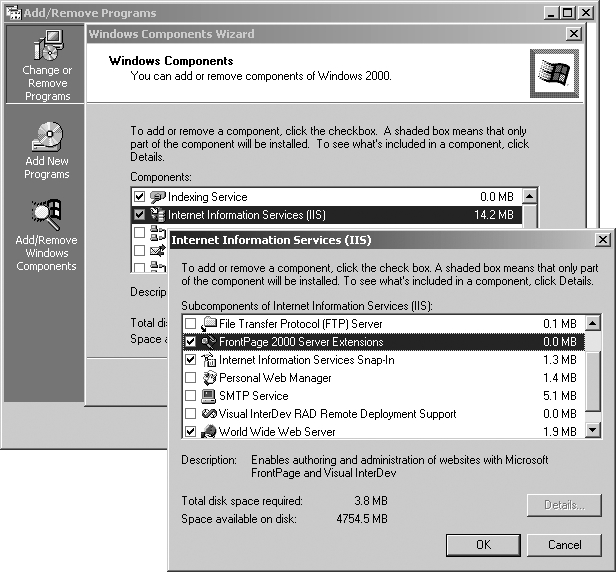Select Visual InterDev RAD Remote Deployment Support text

pyautogui.click(x=337, y=414)
